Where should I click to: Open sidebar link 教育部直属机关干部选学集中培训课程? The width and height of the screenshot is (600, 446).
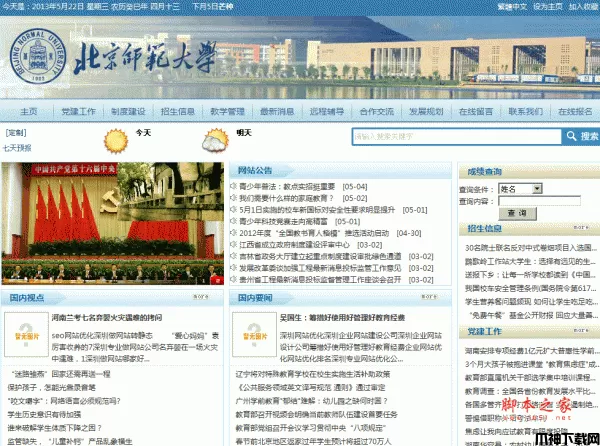pos(531,378)
